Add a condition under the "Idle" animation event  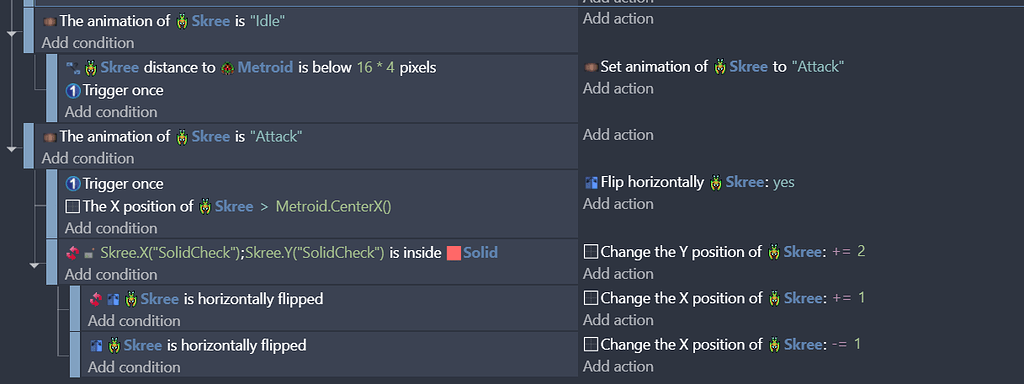(x=88, y=43)
